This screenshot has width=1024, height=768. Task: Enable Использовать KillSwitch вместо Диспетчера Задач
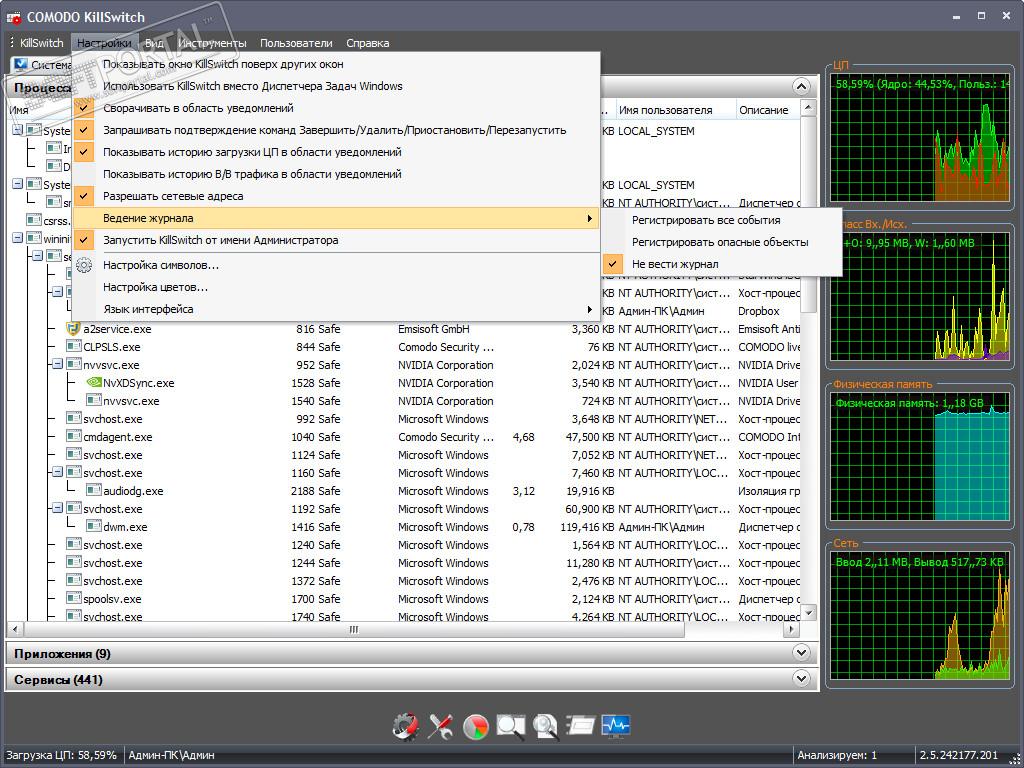[336, 86]
